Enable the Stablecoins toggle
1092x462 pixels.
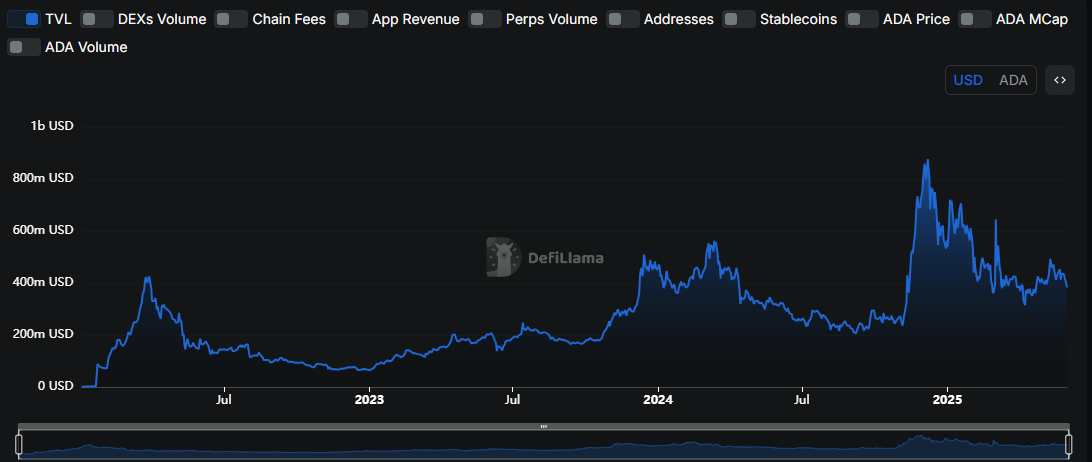tap(739, 20)
